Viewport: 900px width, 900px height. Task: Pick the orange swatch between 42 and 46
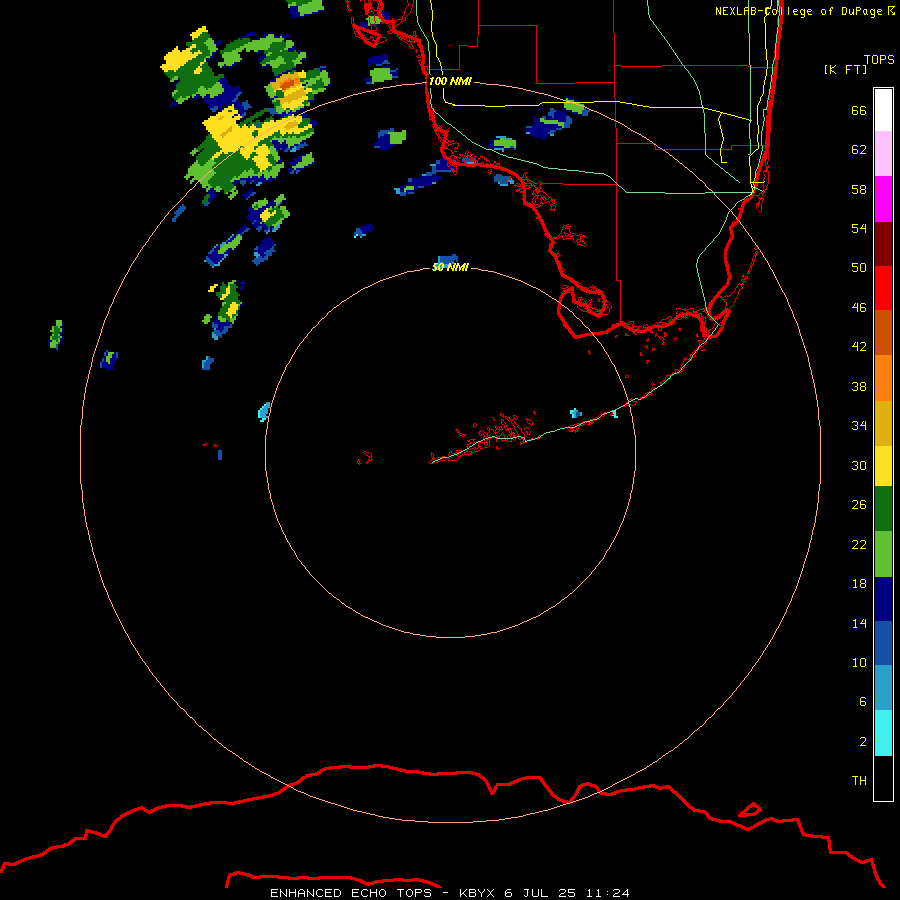click(x=883, y=378)
